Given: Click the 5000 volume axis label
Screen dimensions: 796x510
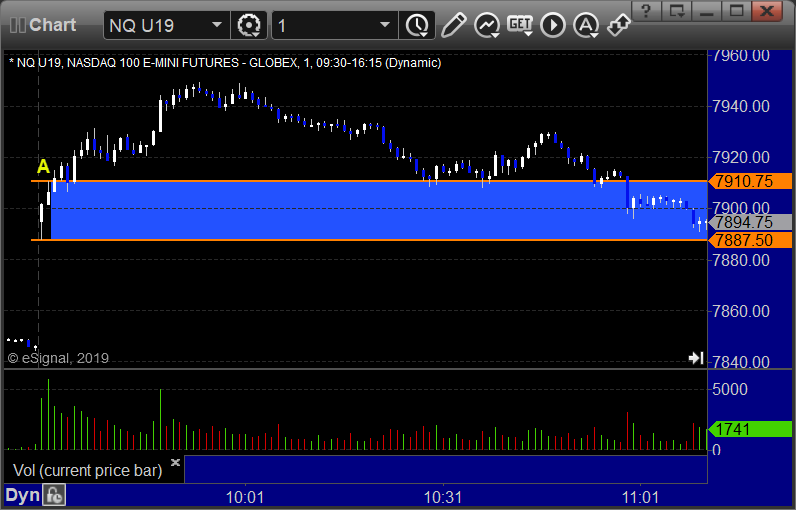Looking at the screenshot, I should coord(729,390).
